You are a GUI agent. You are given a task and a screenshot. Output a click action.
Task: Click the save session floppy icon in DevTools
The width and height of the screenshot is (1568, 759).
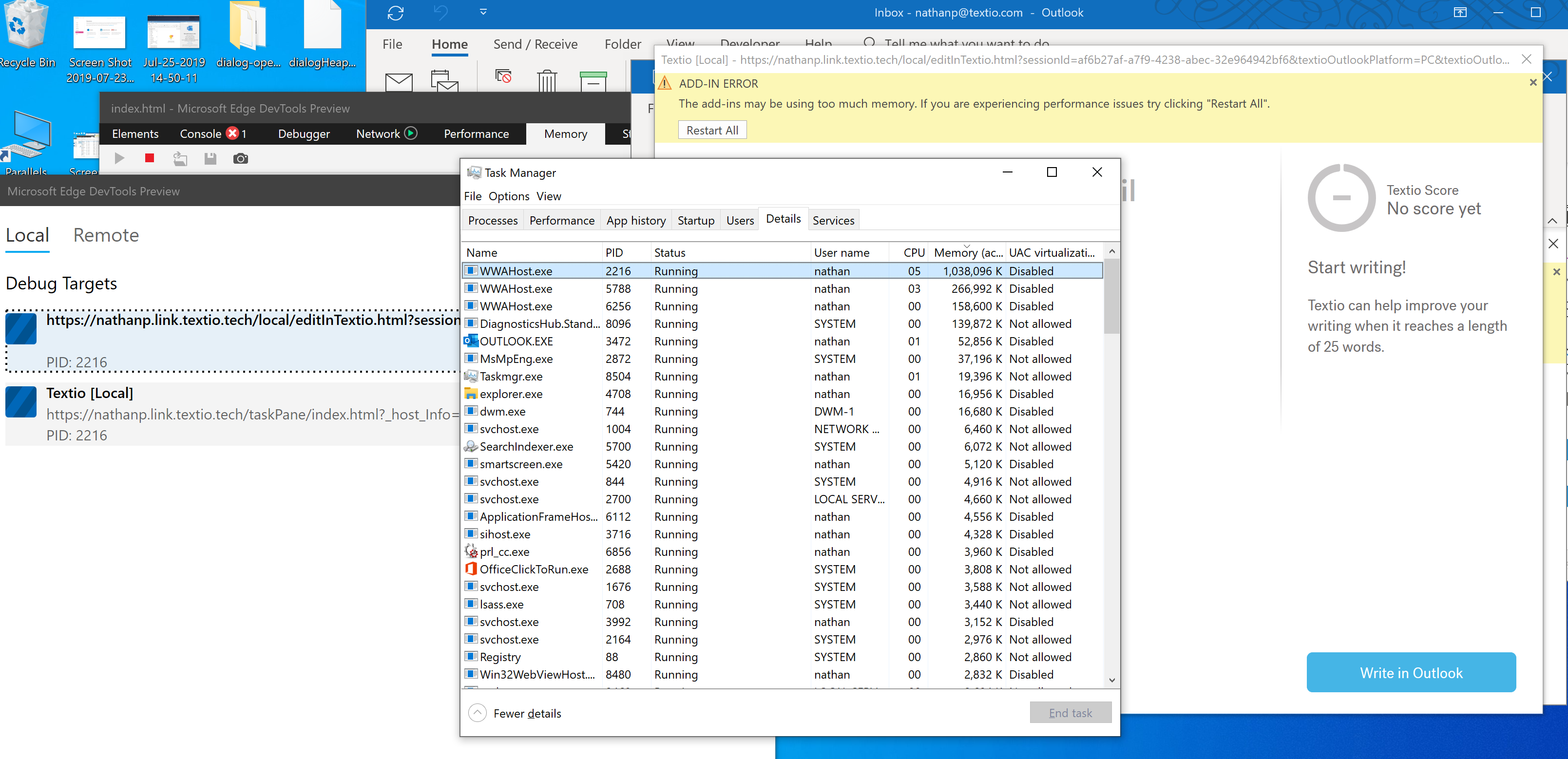(210, 159)
